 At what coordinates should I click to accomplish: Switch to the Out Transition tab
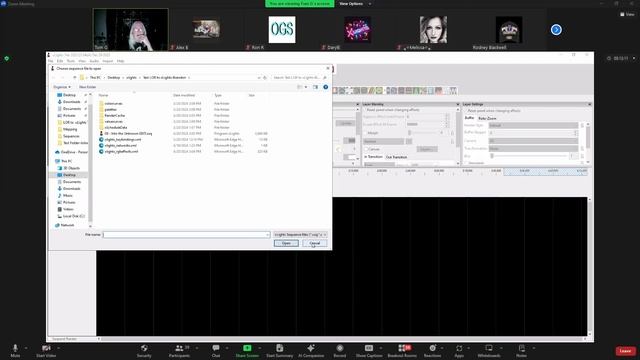[x=396, y=157]
